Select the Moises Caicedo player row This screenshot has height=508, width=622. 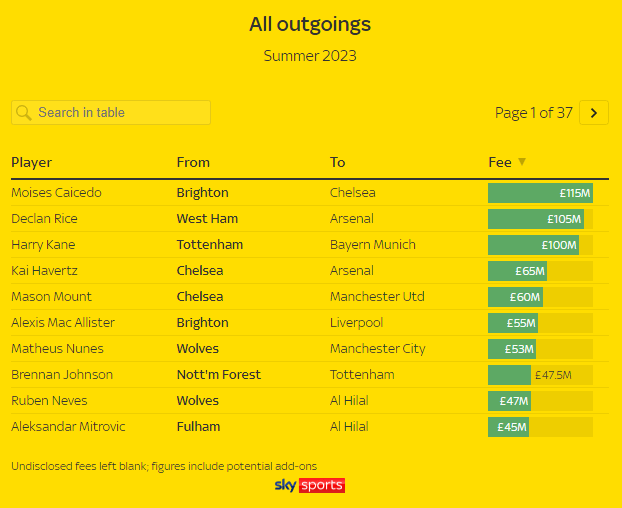tap(56, 193)
